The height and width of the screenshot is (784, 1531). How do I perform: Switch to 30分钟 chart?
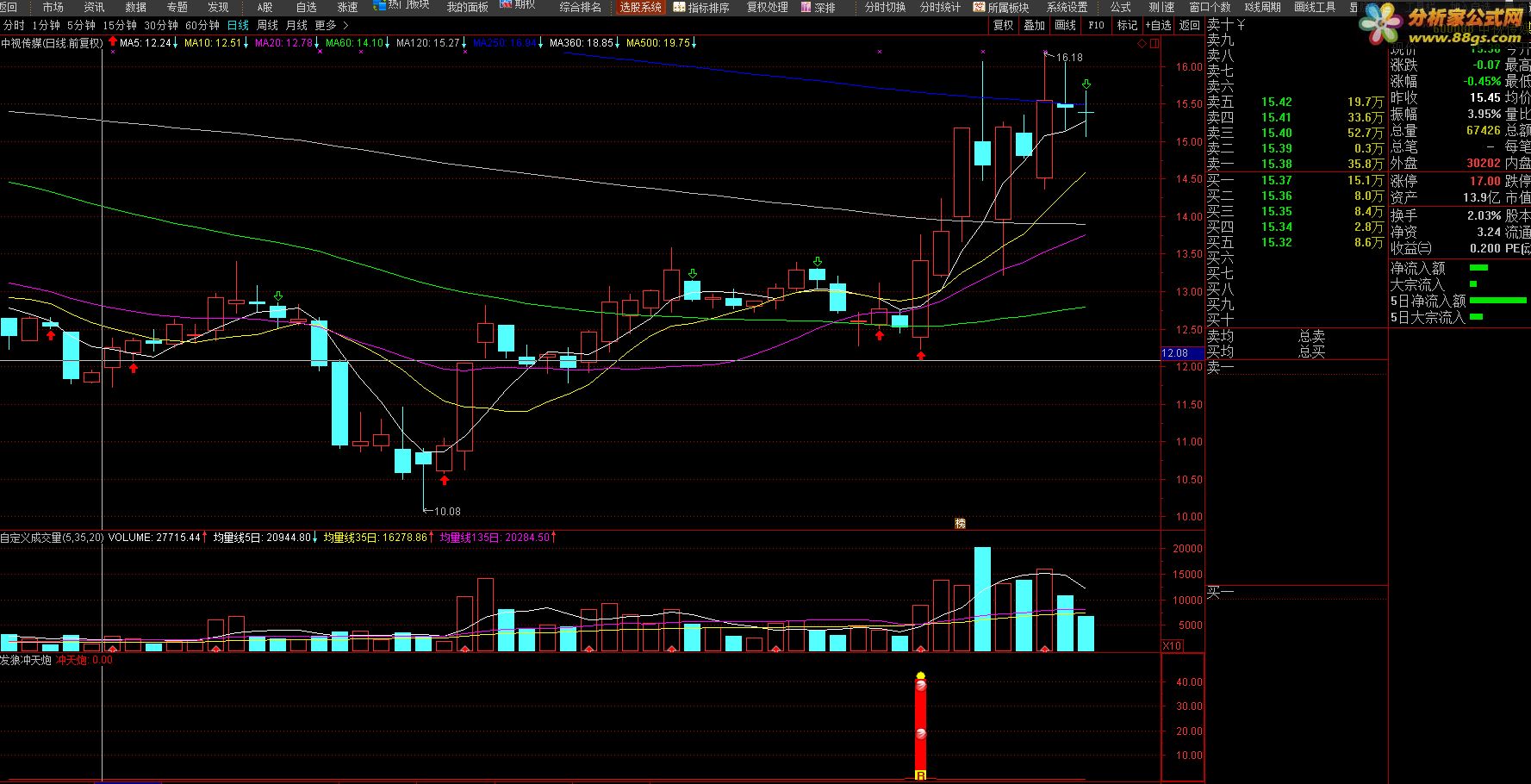pyautogui.click(x=160, y=26)
